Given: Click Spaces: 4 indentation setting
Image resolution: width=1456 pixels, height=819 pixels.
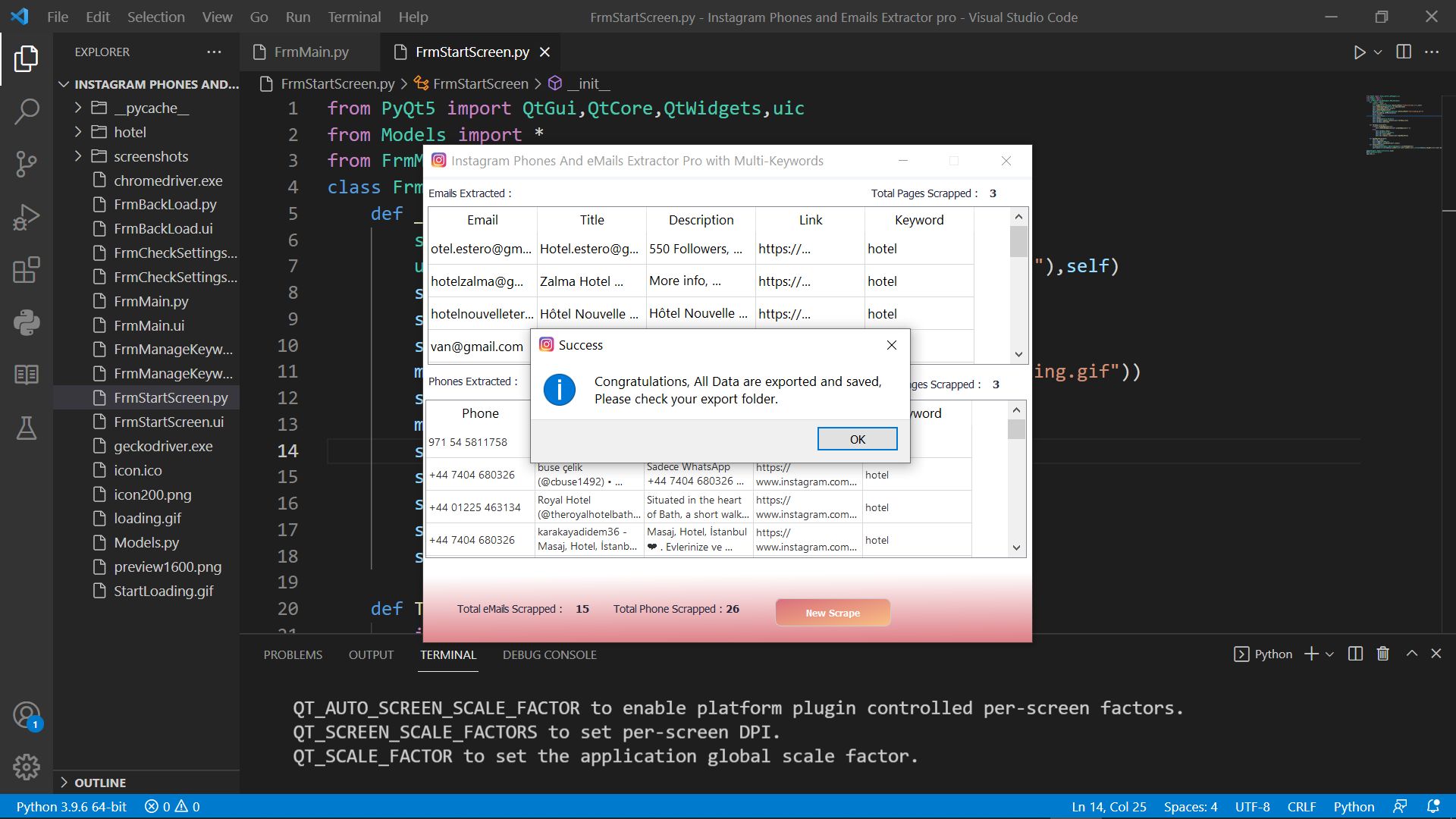Looking at the screenshot, I should (1191, 807).
